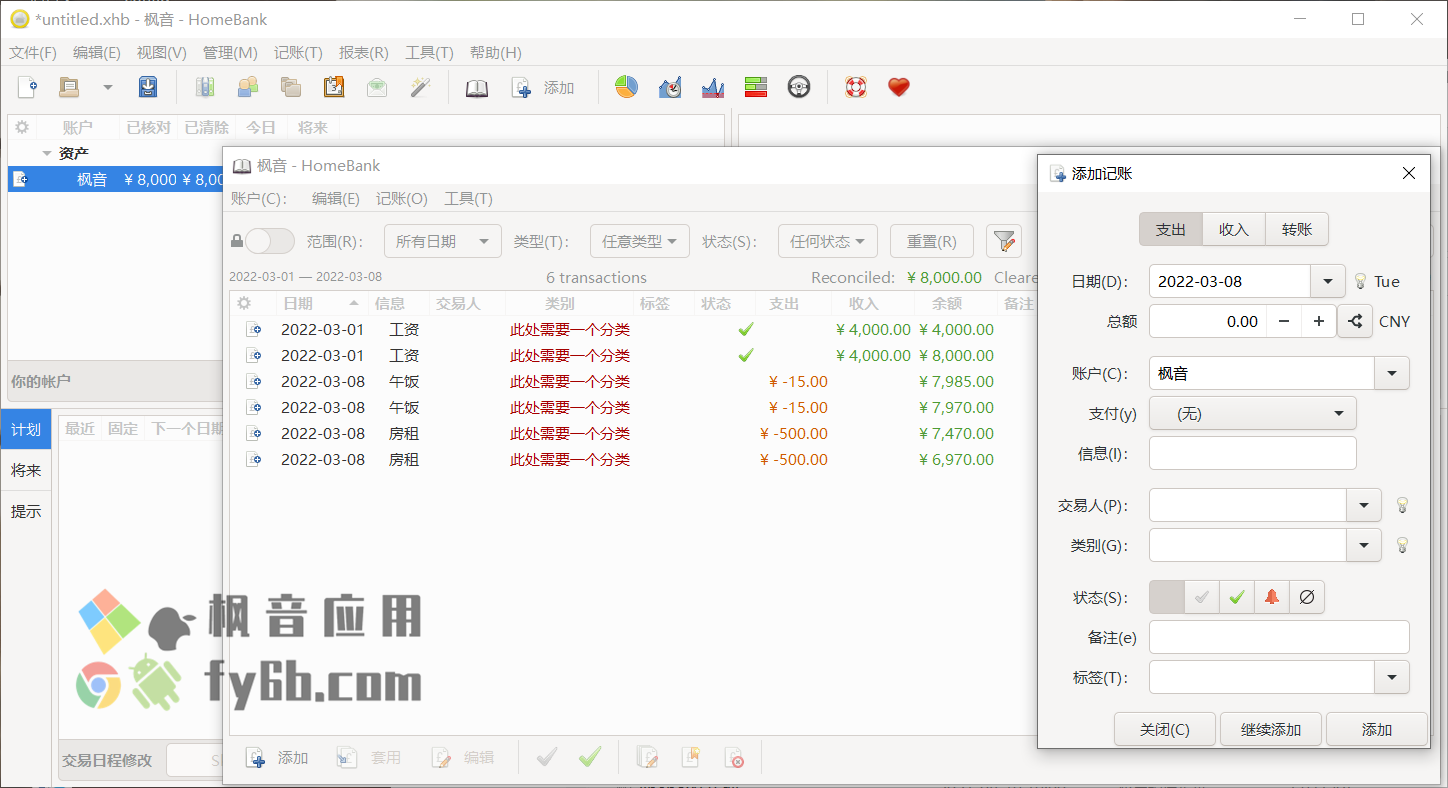Open budget report bars icon
Image resolution: width=1448 pixels, height=788 pixels.
click(x=756, y=88)
